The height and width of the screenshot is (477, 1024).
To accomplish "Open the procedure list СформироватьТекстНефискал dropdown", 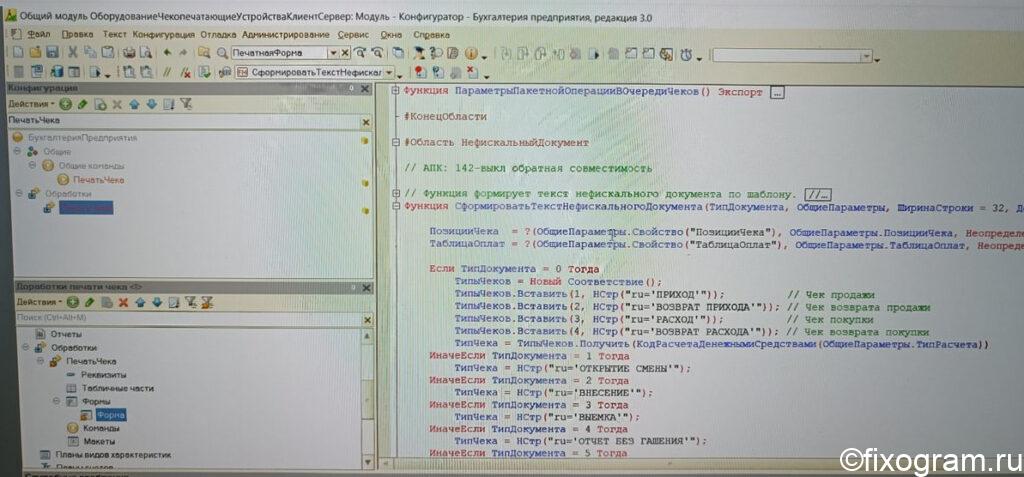I will point(390,73).
